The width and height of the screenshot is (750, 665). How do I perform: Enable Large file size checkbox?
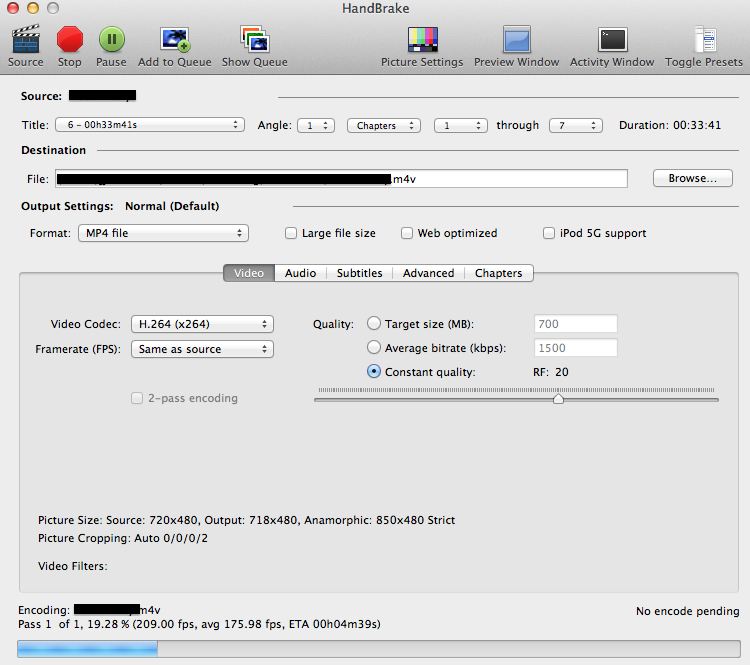point(291,233)
